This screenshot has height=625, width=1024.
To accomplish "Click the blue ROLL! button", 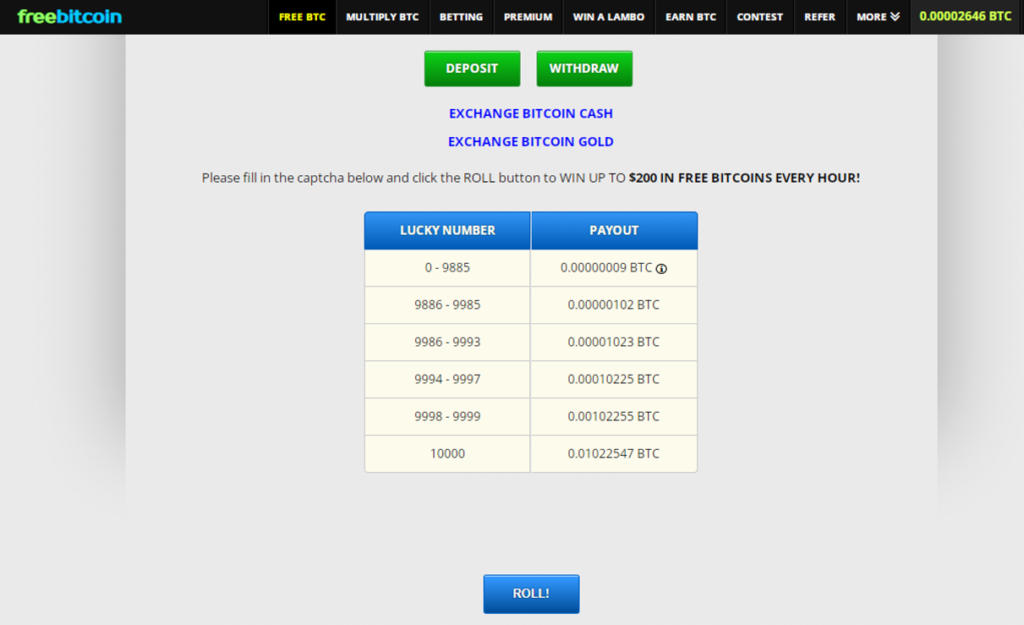I will [x=531, y=594].
